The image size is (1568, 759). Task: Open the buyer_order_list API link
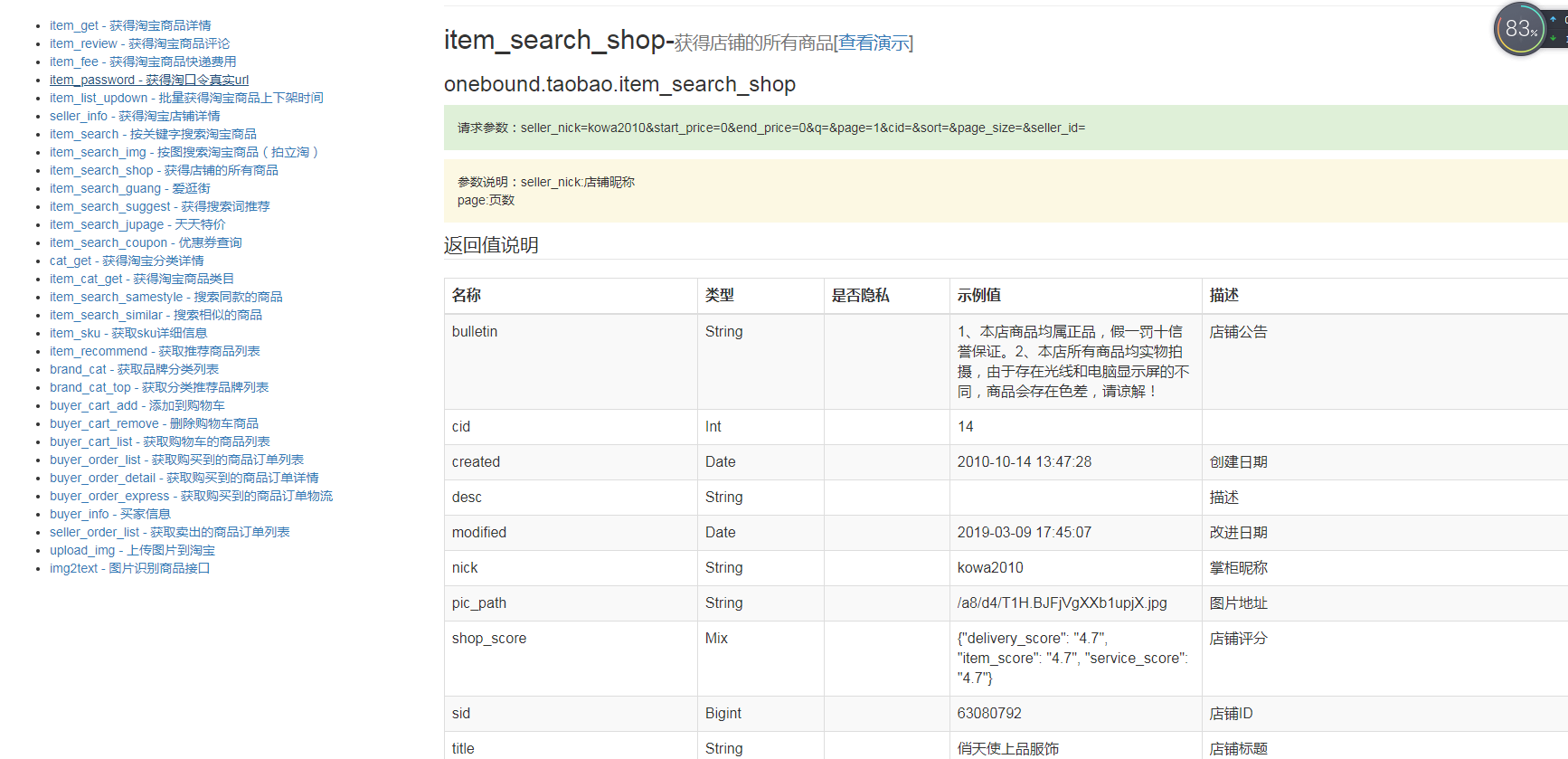(x=176, y=460)
